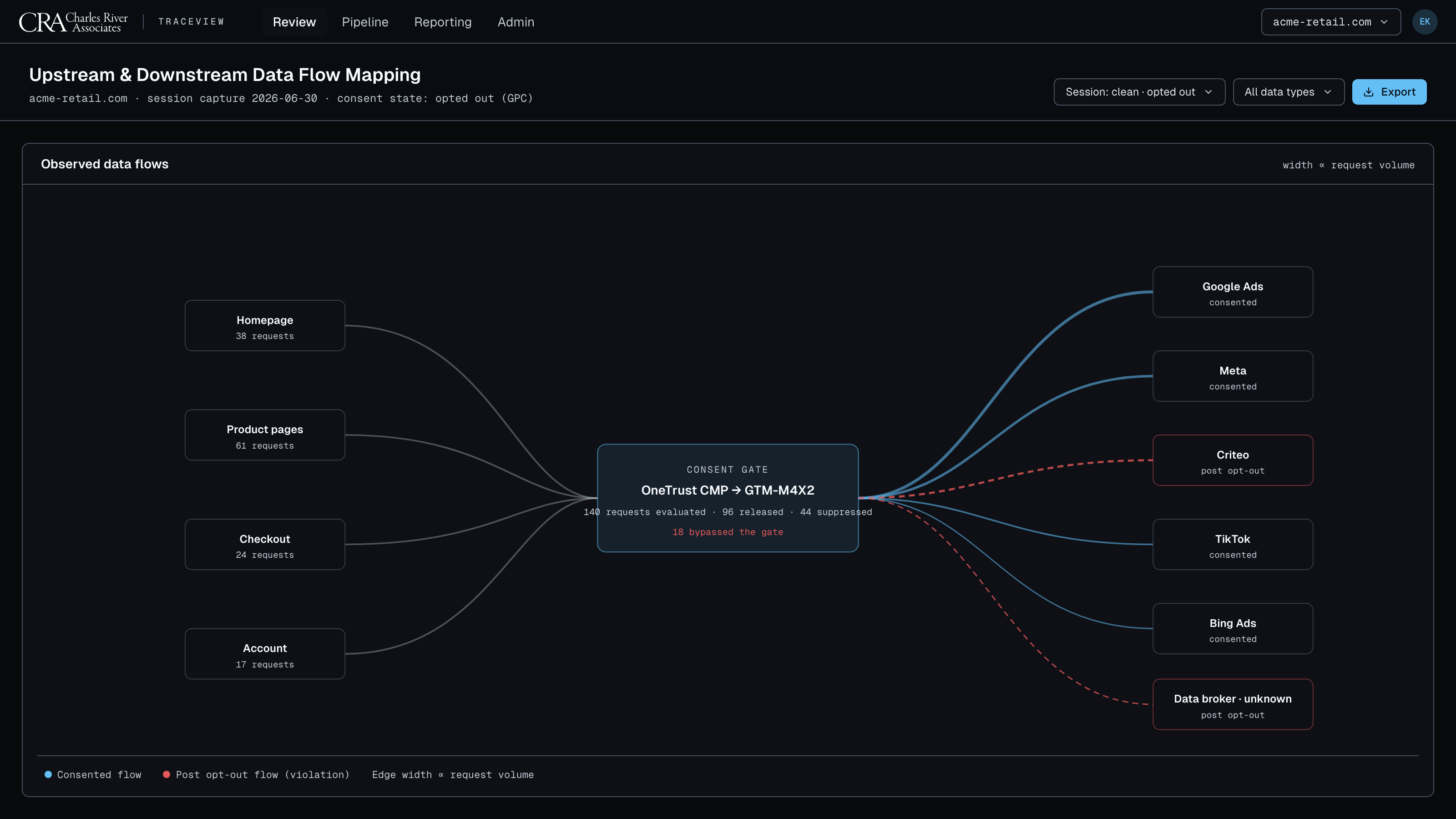Click the Consent Gate OneTrust CMP node
Viewport: 1456px width, 819px height.
click(x=728, y=498)
